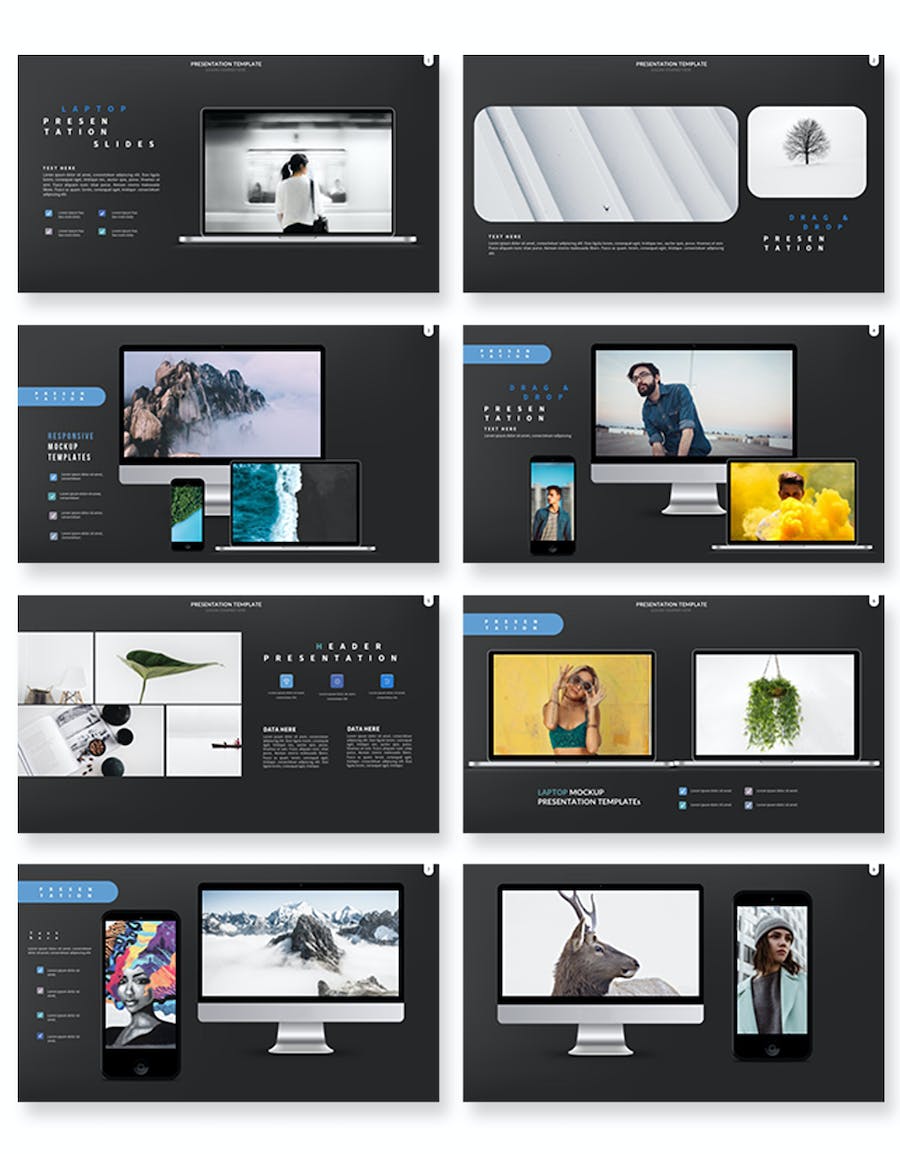
Task: Select blue Presentation tab on the two-laptops slide
Action: tap(512, 624)
